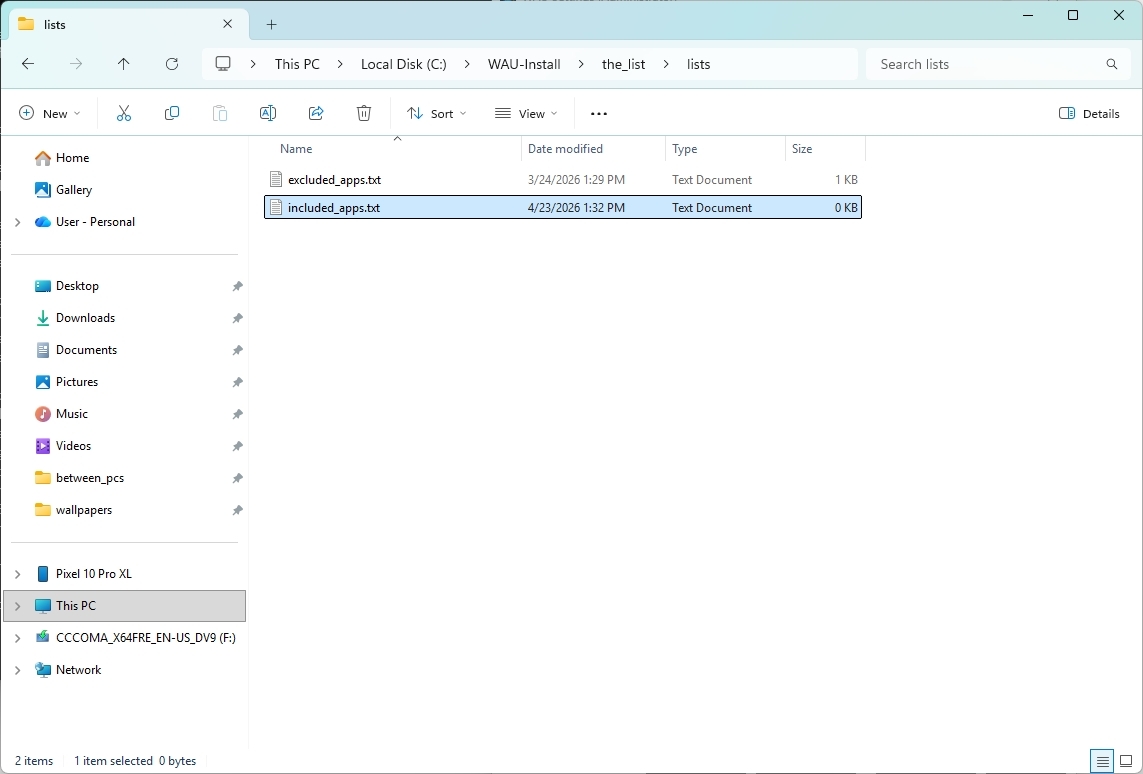The height and width of the screenshot is (774, 1143).
Task: Expand the Pixel 10 Pro XL tree node
Action: [x=18, y=574]
